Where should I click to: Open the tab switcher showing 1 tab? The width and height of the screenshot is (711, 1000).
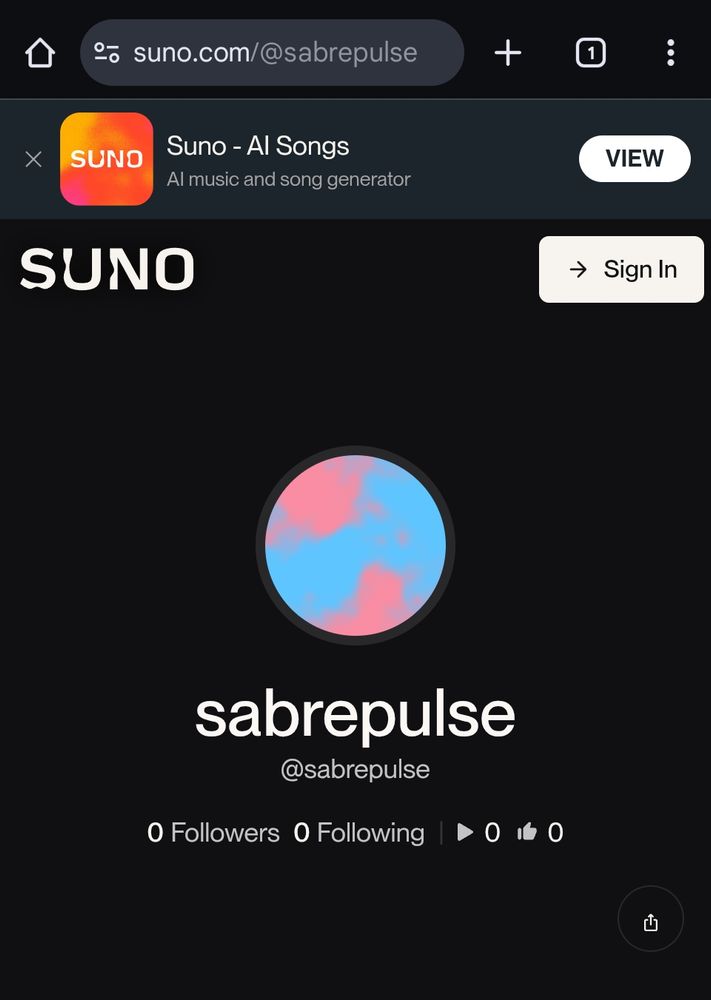click(590, 53)
